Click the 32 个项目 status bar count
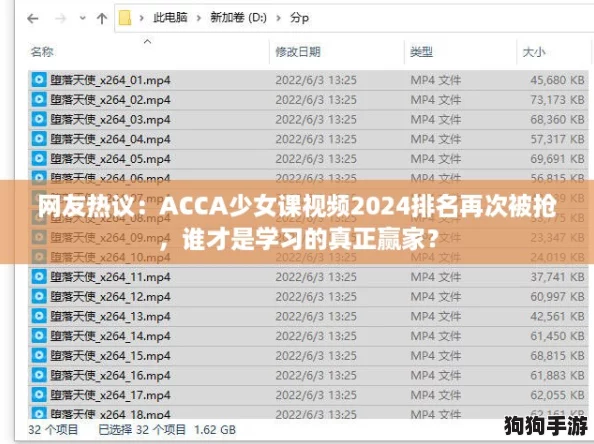 click(x=53, y=430)
